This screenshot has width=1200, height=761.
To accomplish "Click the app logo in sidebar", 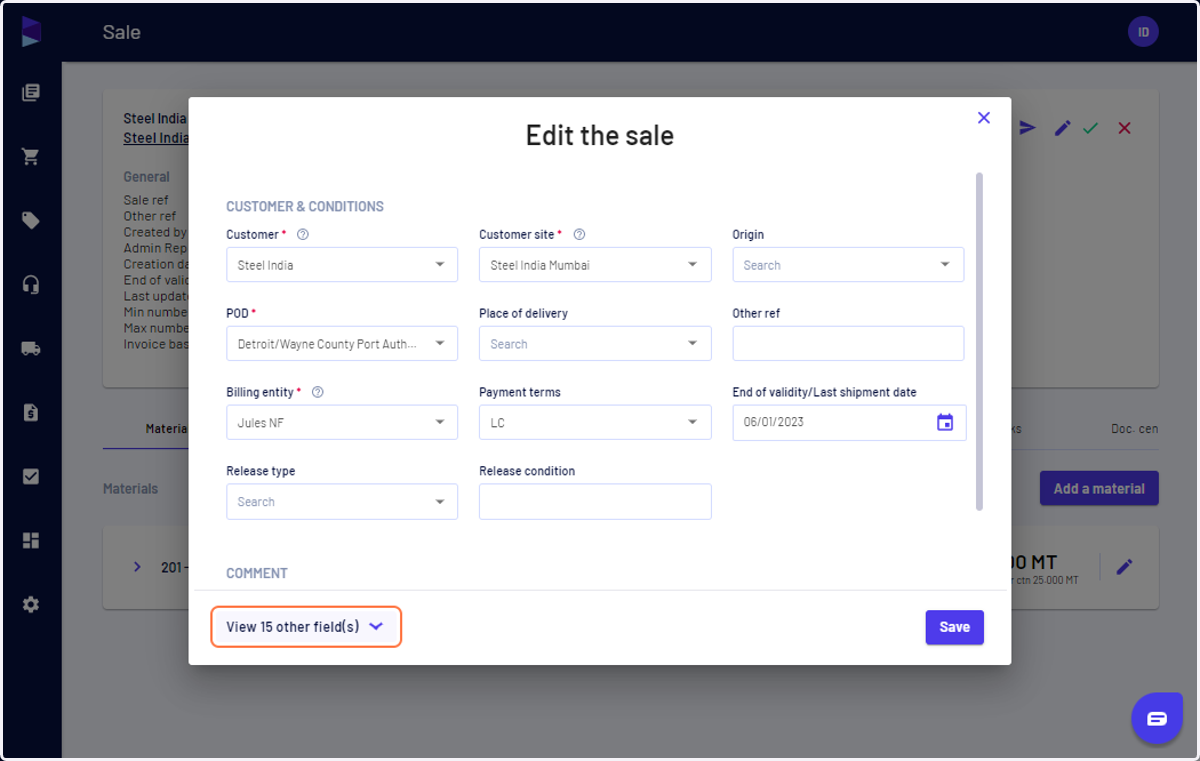I will [x=31, y=32].
